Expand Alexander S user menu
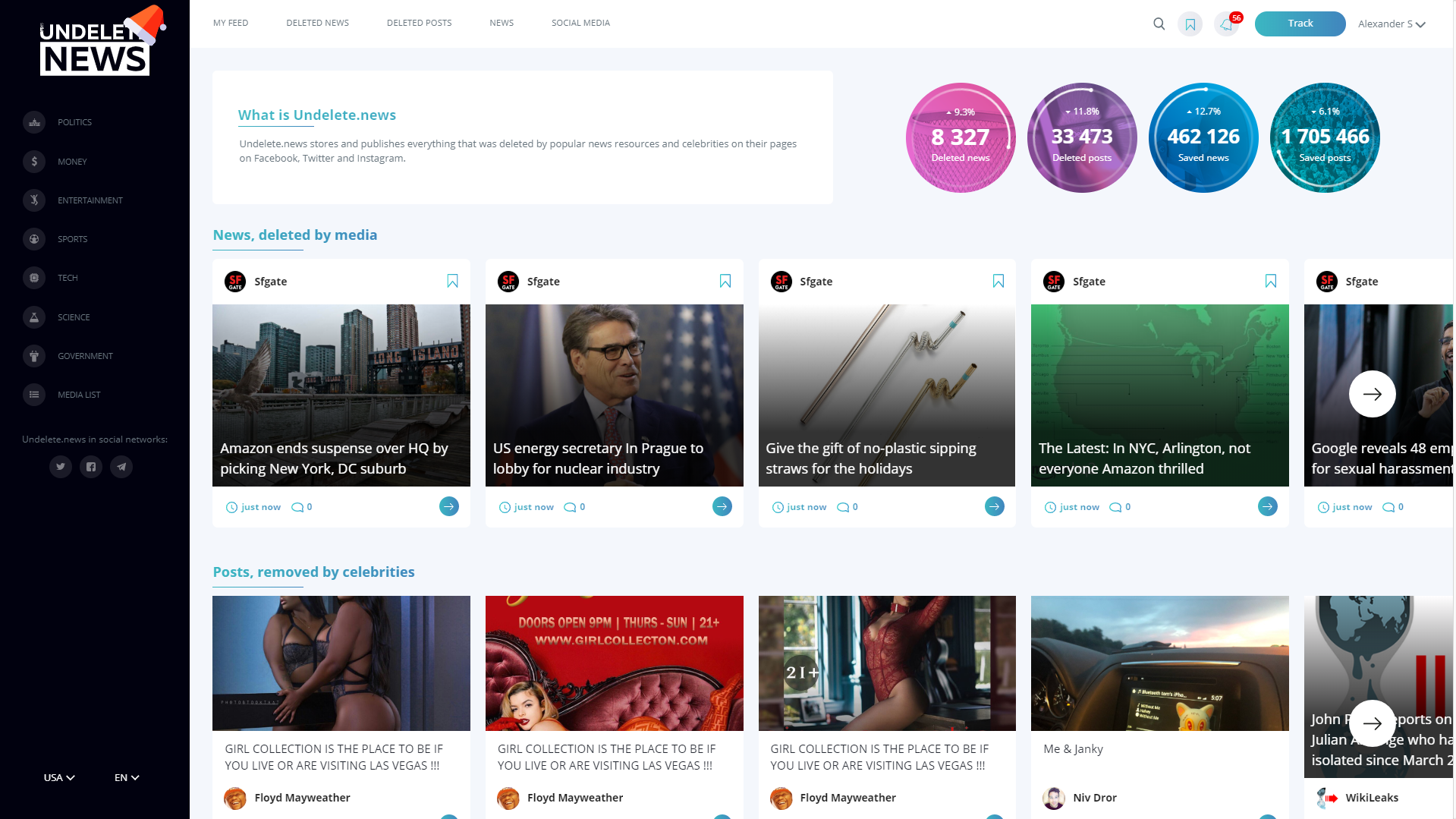The width and height of the screenshot is (1456, 819). 1391,24
